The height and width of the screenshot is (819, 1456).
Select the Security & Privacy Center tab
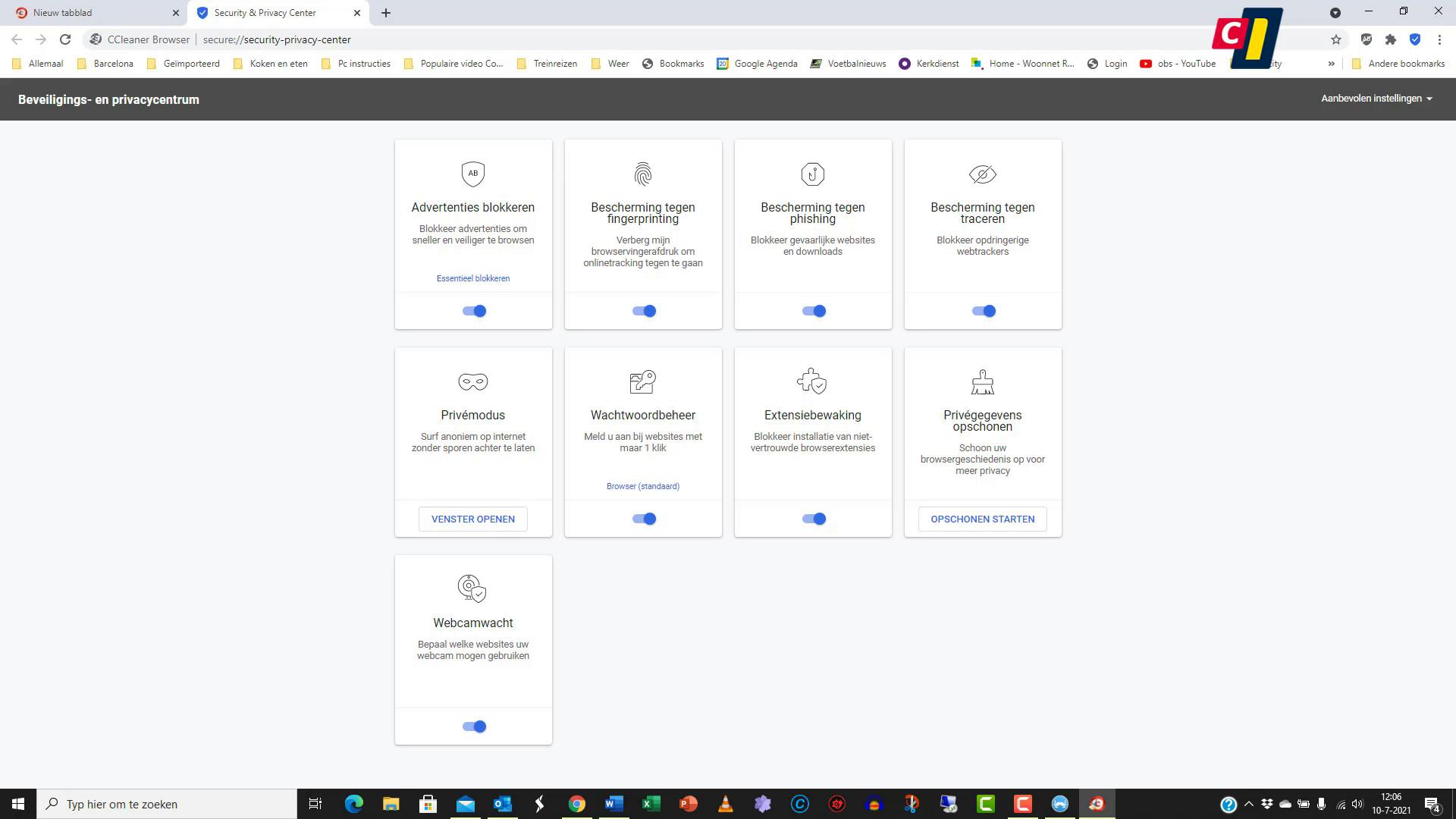[x=265, y=13]
